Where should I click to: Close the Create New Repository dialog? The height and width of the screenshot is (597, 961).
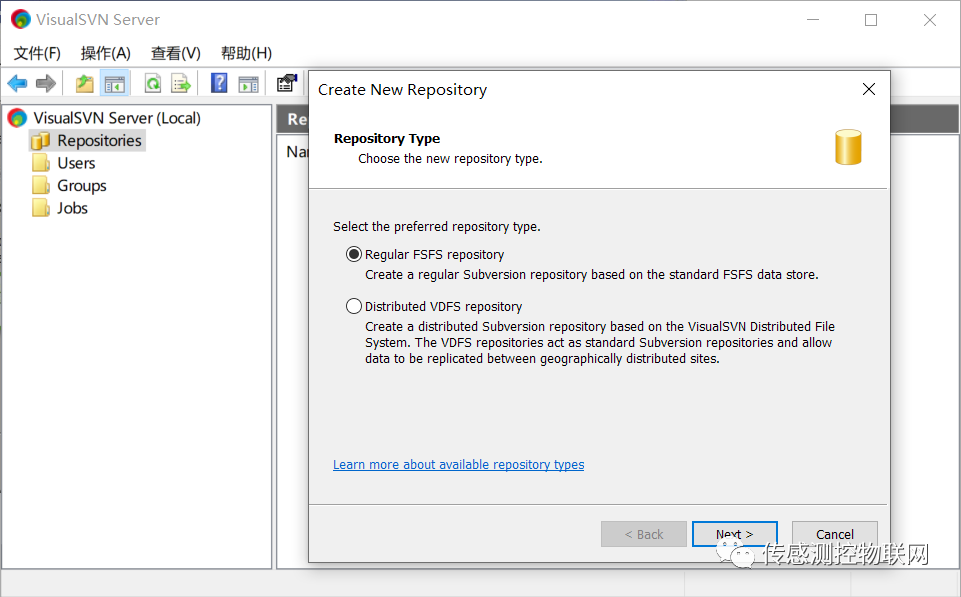click(x=868, y=89)
